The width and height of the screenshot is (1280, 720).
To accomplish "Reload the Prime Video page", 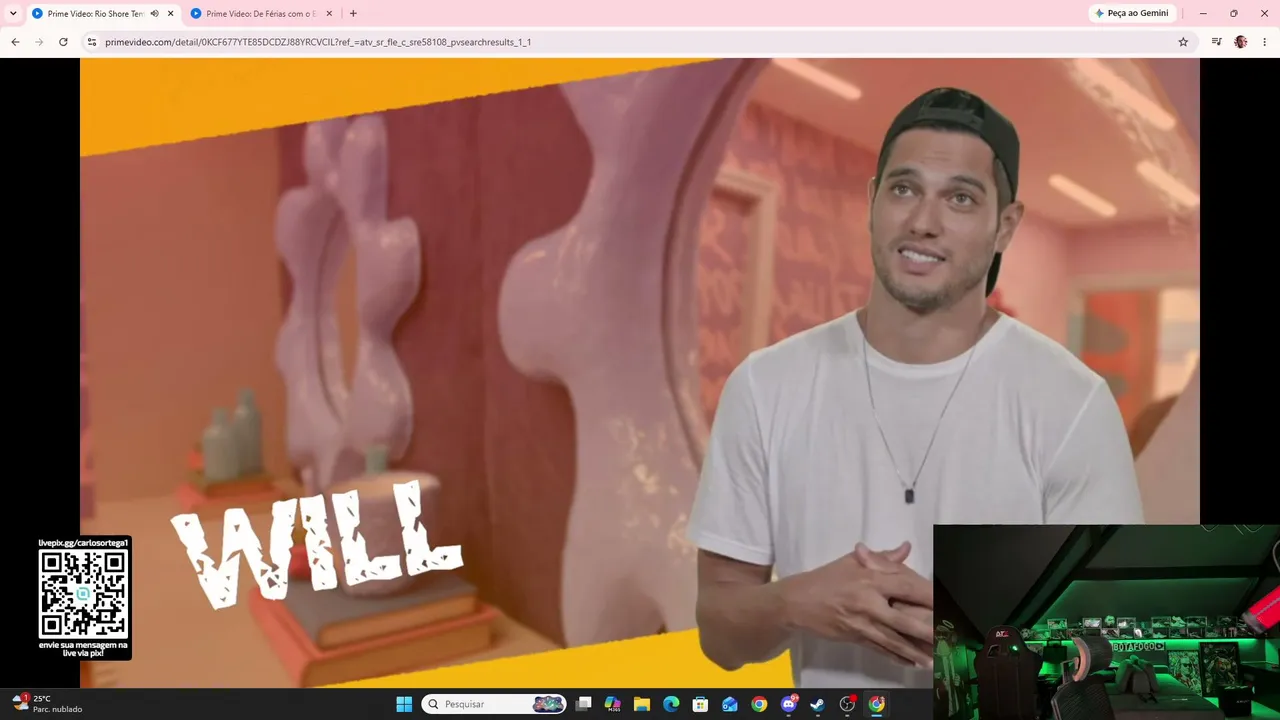I will [x=63, y=42].
